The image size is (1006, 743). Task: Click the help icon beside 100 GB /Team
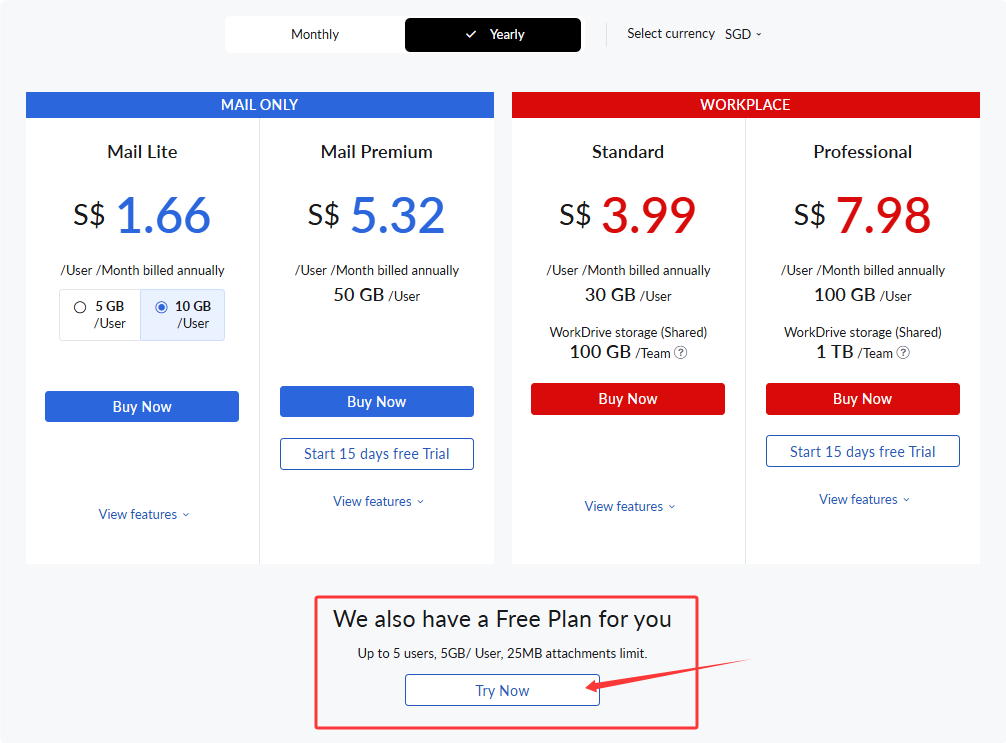click(x=681, y=353)
